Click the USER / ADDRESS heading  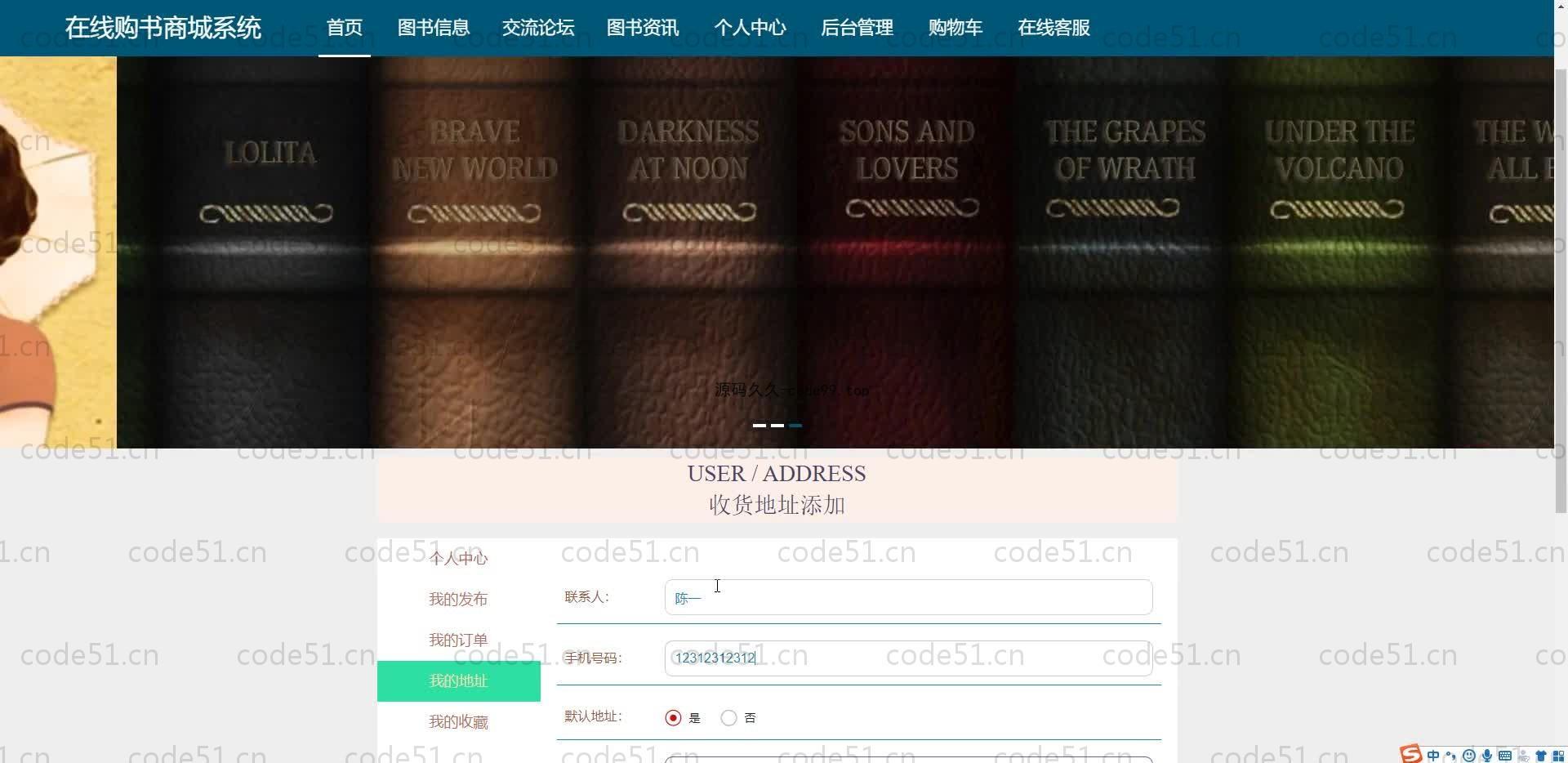tap(777, 474)
